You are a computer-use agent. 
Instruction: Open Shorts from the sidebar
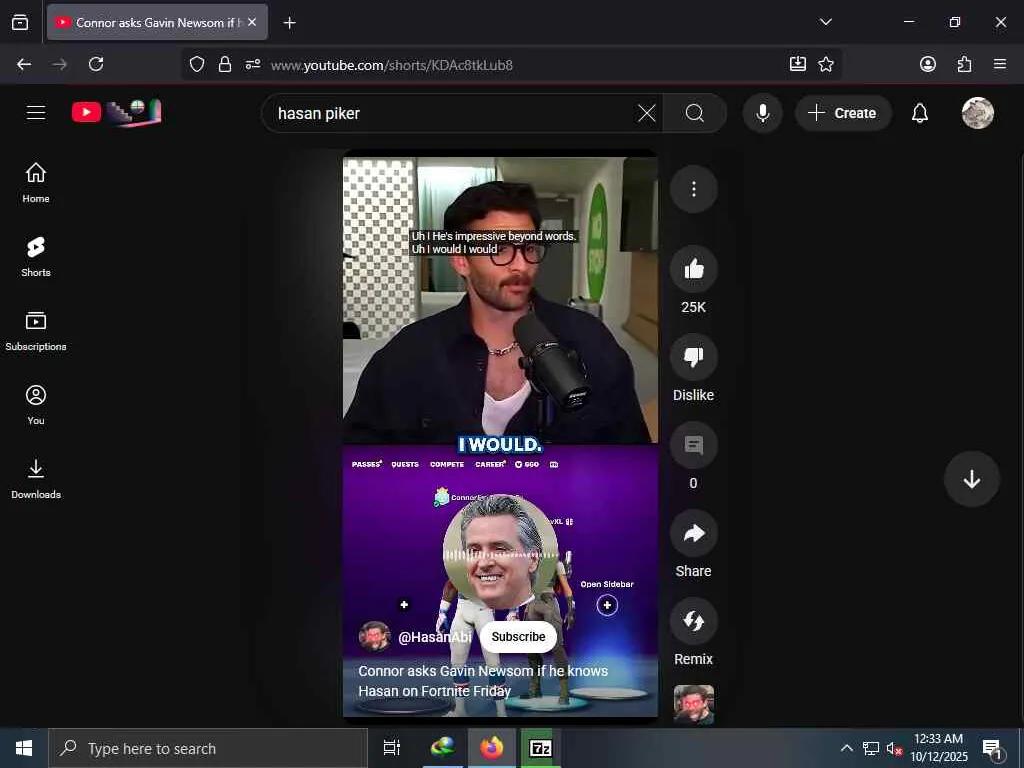pyautogui.click(x=36, y=257)
